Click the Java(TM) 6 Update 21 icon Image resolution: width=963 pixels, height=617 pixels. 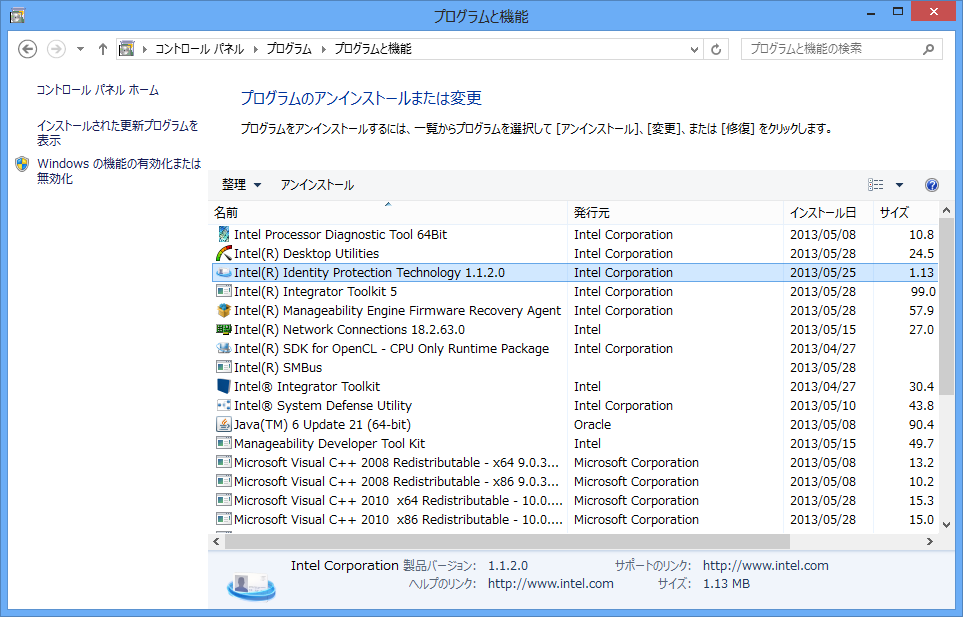point(224,425)
